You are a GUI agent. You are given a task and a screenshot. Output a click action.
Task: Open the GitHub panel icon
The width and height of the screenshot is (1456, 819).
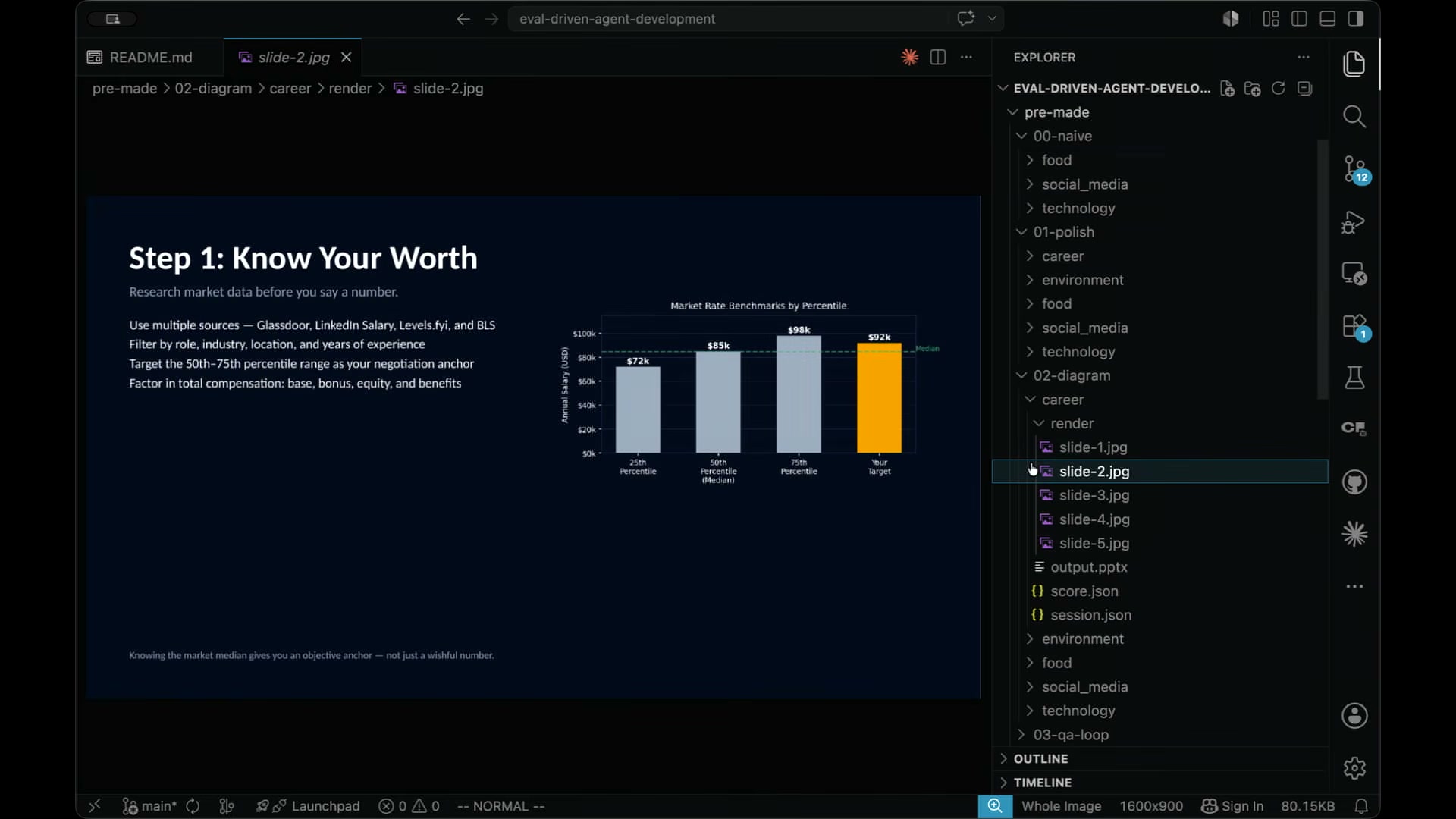[1354, 482]
